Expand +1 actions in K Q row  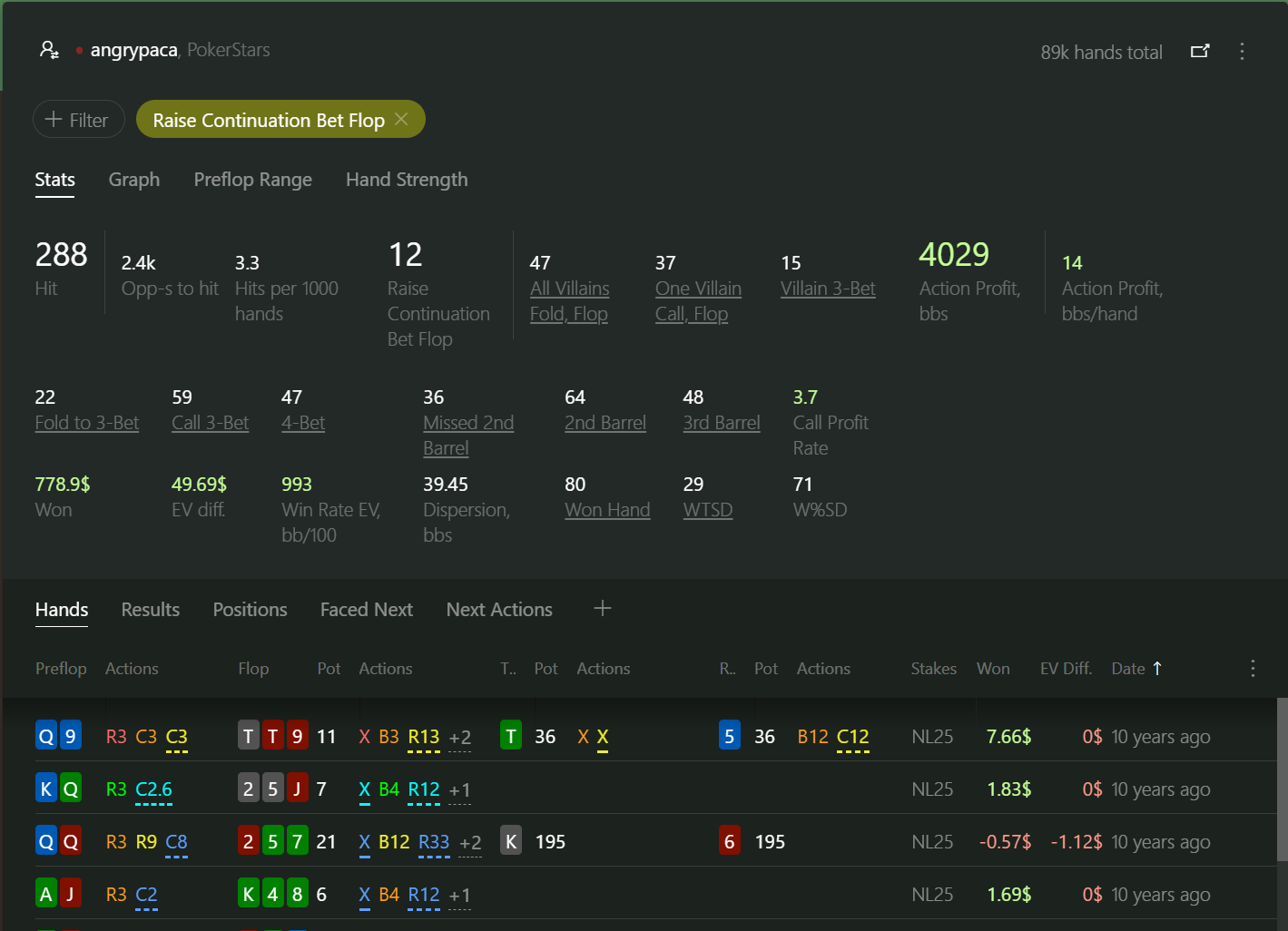[460, 790]
